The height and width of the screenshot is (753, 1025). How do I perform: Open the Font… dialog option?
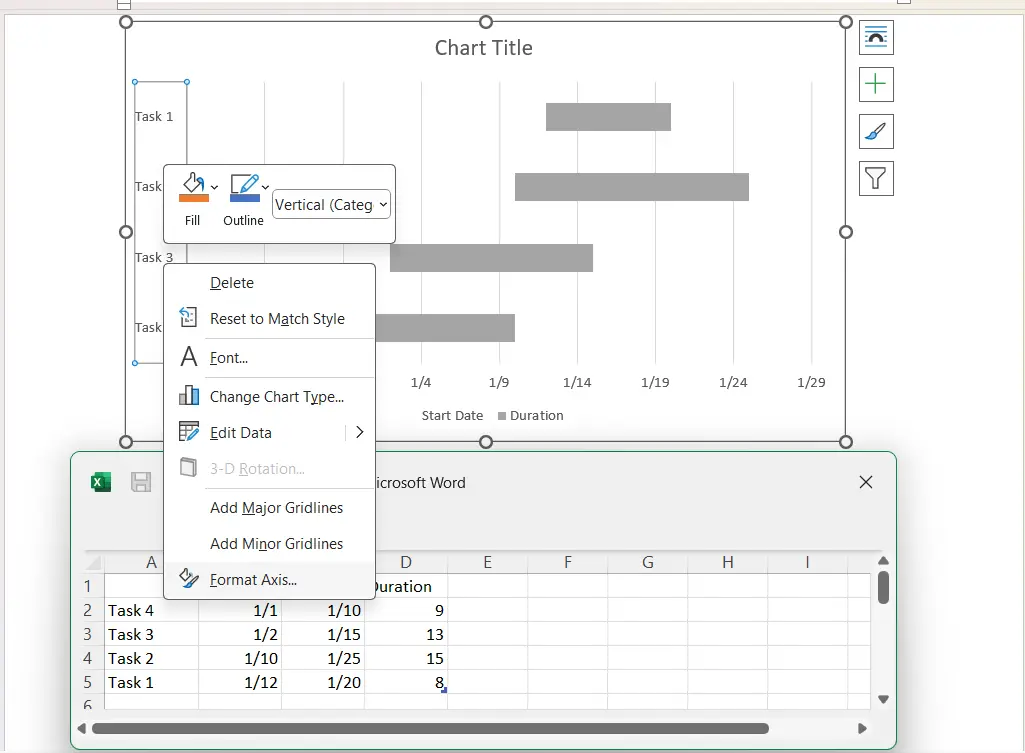(x=229, y=358)
